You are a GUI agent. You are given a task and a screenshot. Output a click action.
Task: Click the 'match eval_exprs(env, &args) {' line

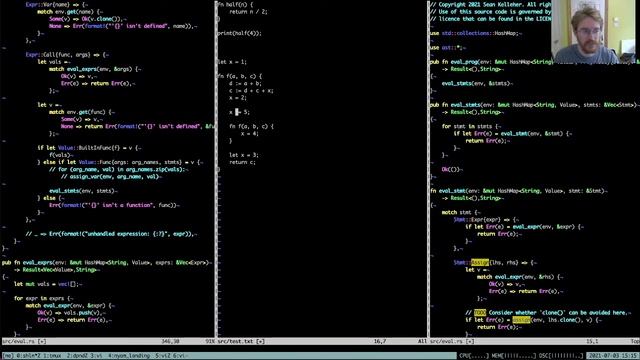tap(95, 69)
